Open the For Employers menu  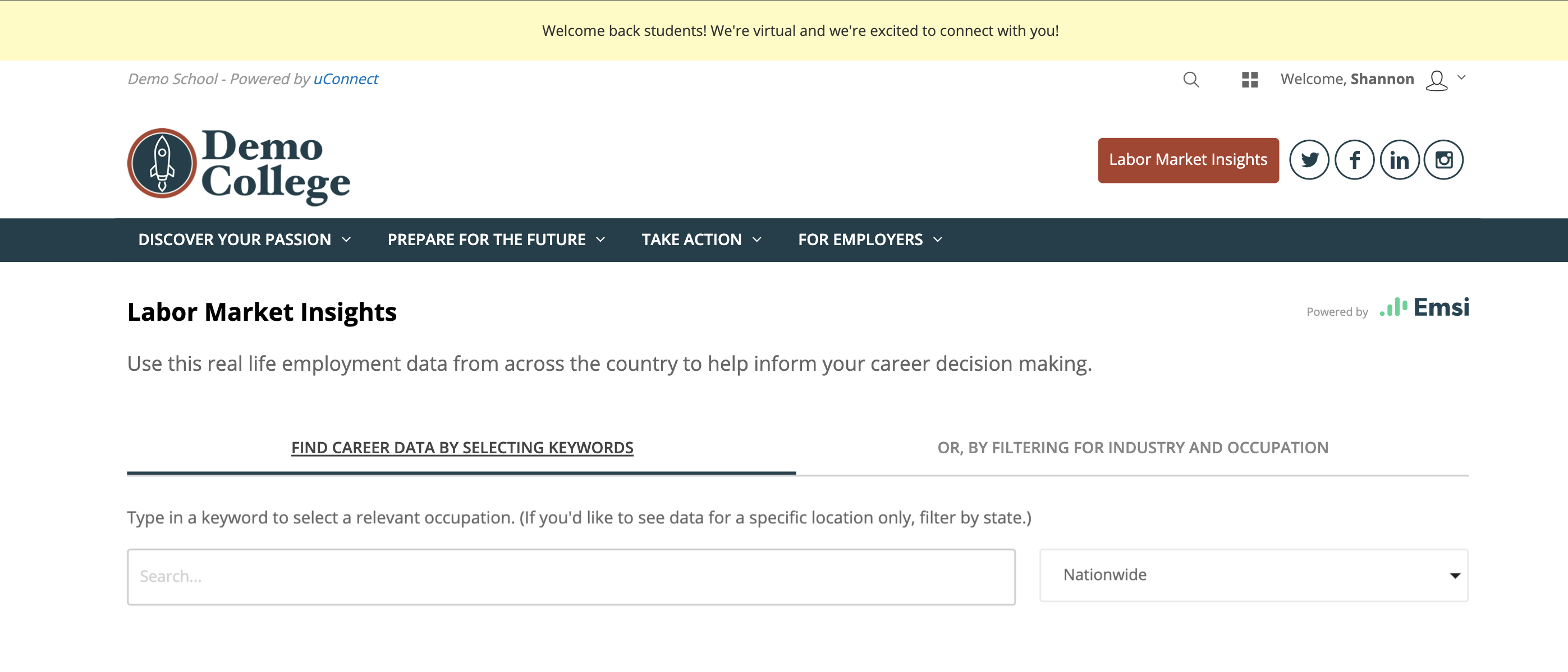[870, 240]
